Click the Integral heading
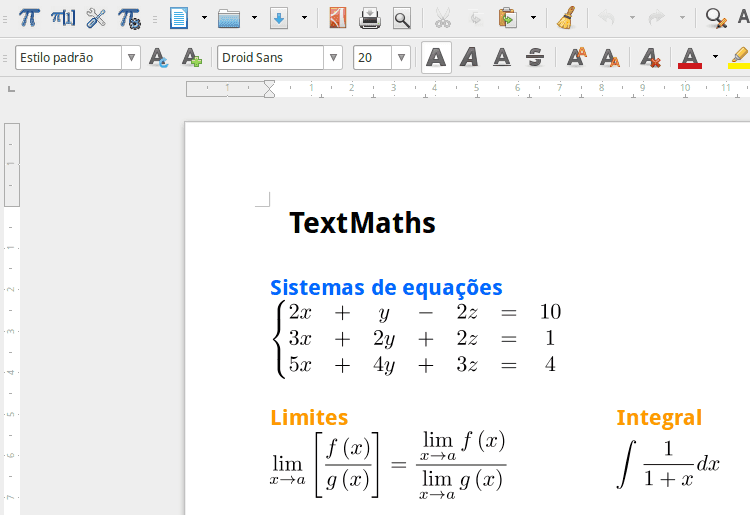Image resolution: width=750 pixels, height=515 pixels. click(x=659, y=418)
